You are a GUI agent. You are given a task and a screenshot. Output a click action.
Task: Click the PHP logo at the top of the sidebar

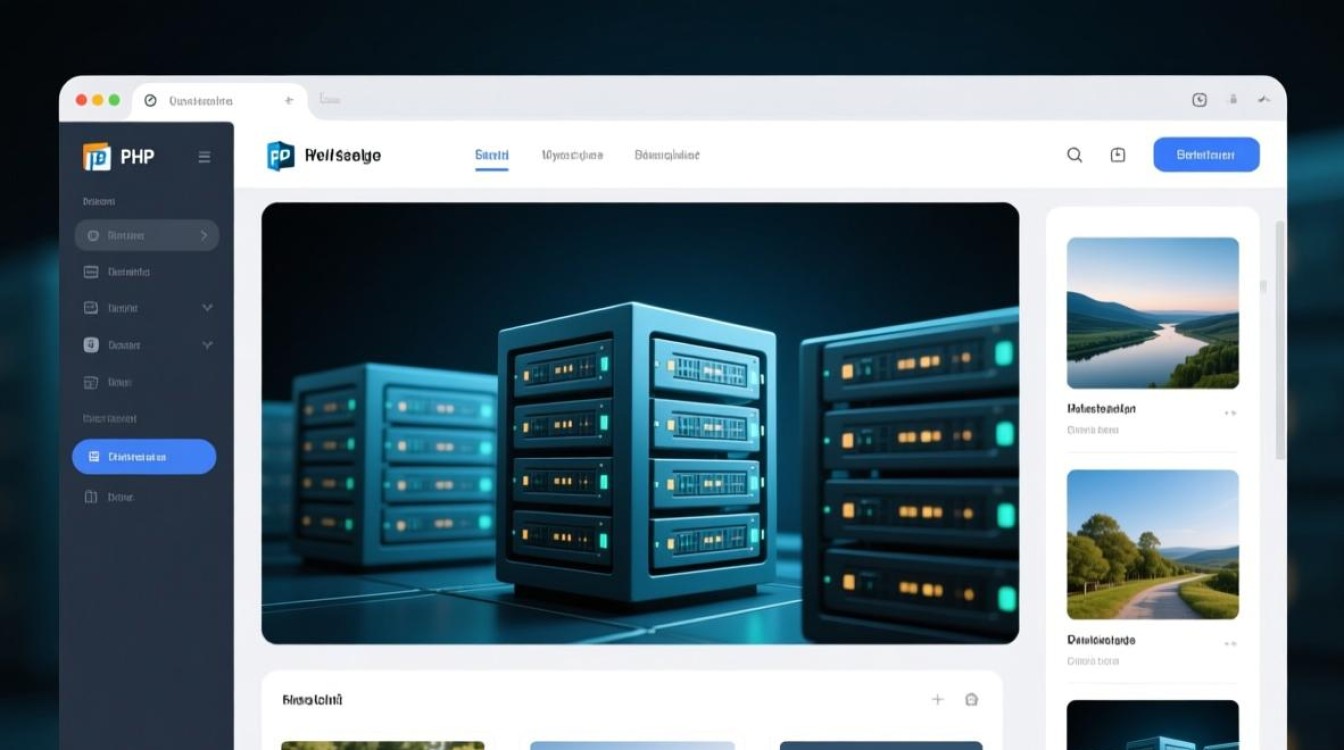pyautogui.click(x=97, y=156)
